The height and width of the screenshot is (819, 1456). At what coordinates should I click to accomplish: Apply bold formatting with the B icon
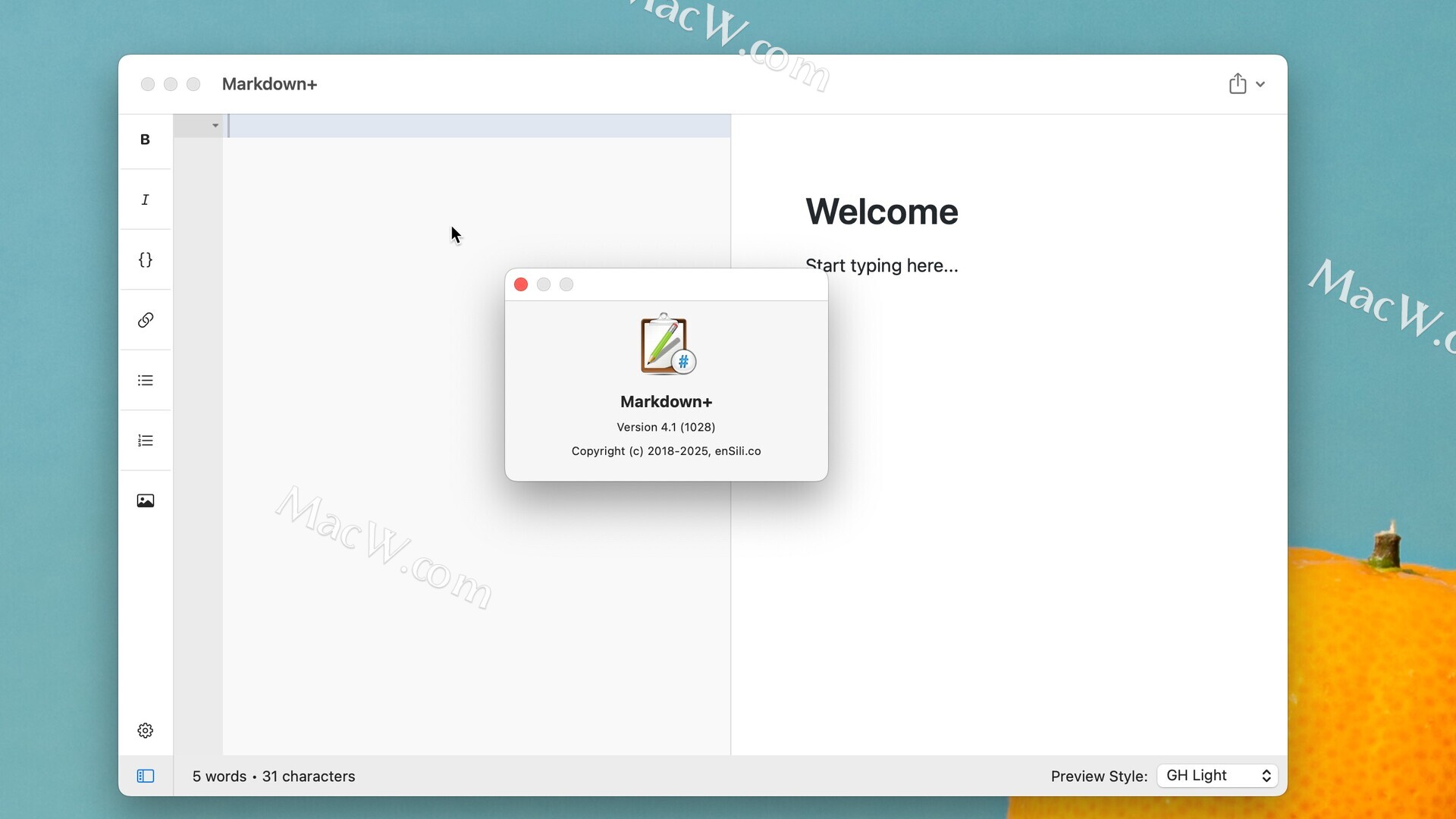(x=145, y=140)
